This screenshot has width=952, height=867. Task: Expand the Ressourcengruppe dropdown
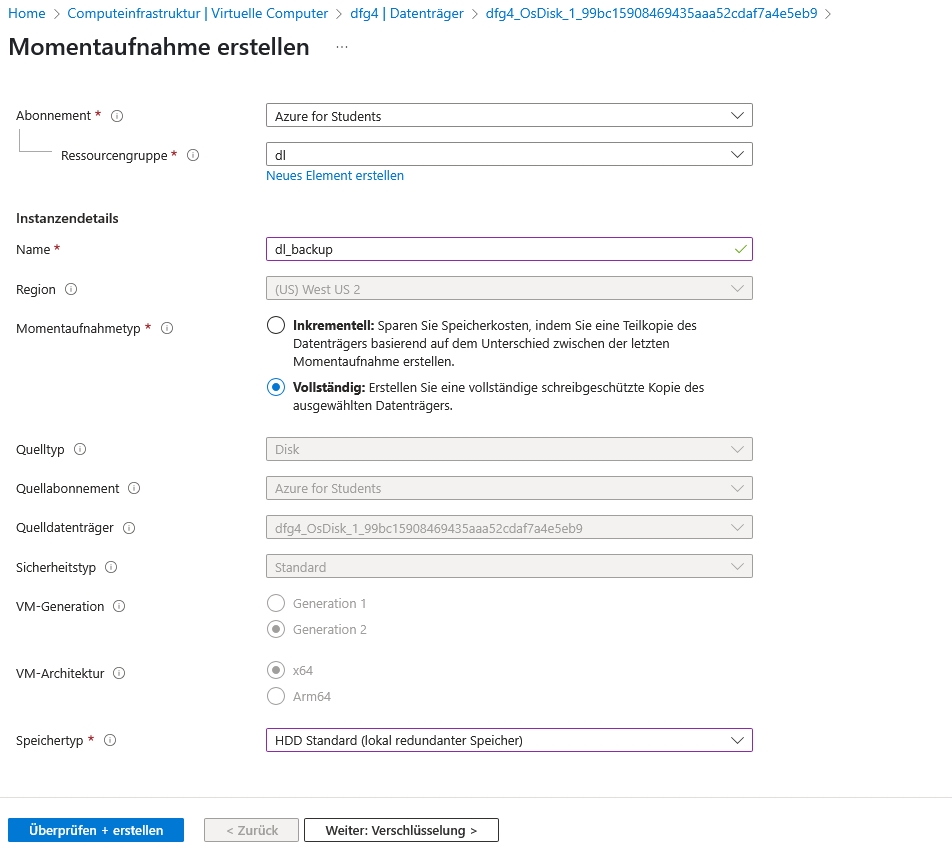point(509,155)
